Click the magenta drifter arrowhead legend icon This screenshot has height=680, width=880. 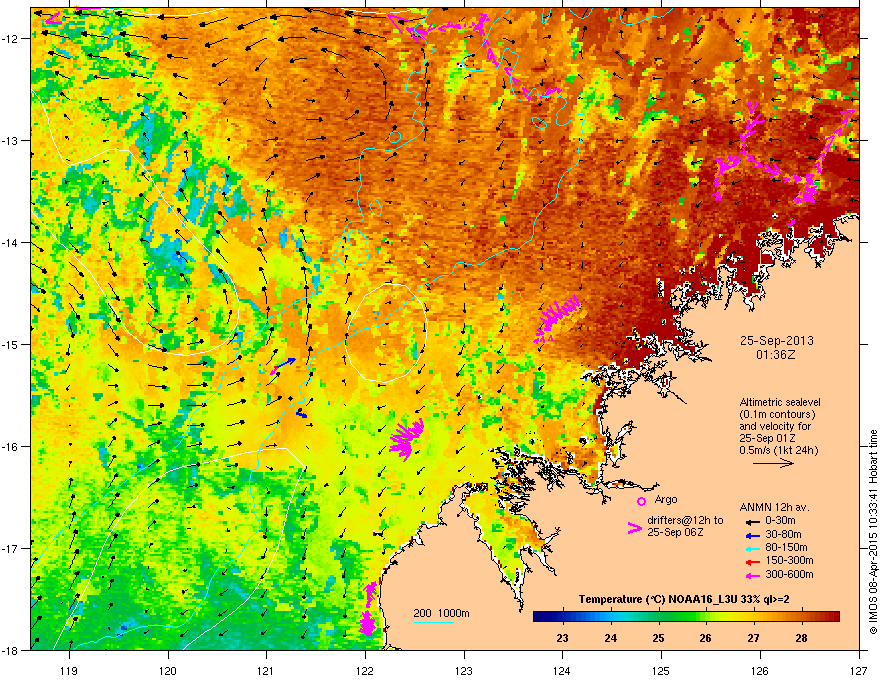634,528
